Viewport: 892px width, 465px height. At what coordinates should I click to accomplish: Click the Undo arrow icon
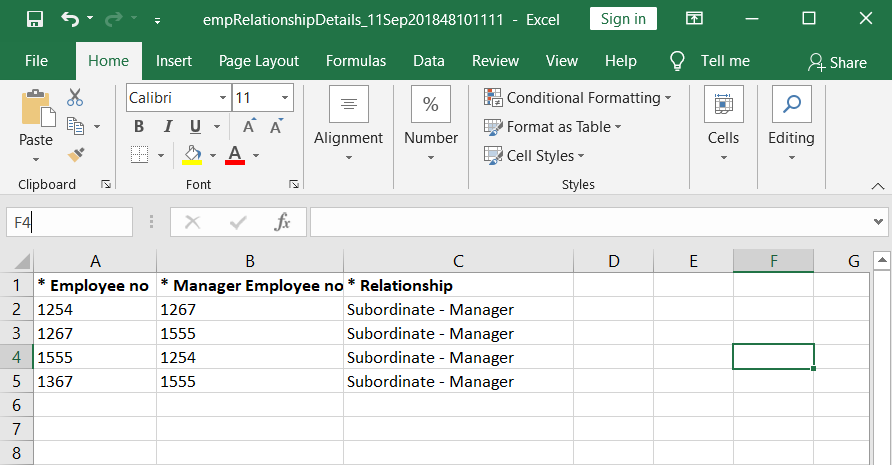(70, 19)
